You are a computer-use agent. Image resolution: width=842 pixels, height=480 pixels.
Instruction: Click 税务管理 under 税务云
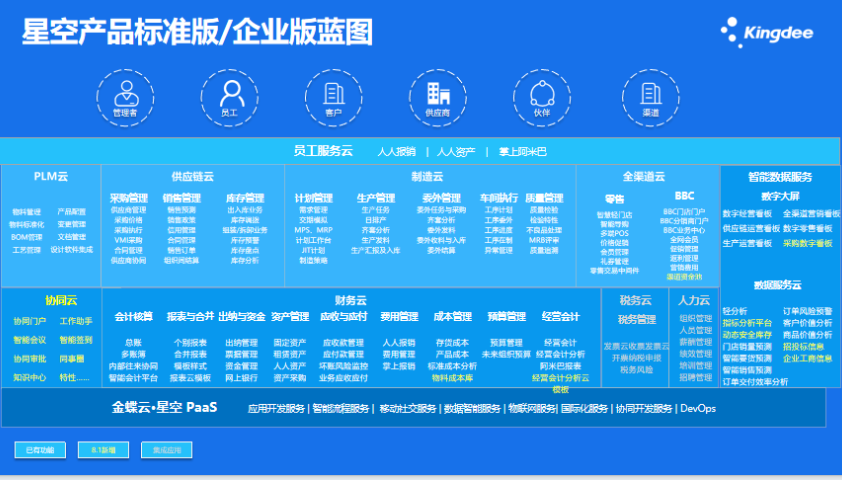637,320
